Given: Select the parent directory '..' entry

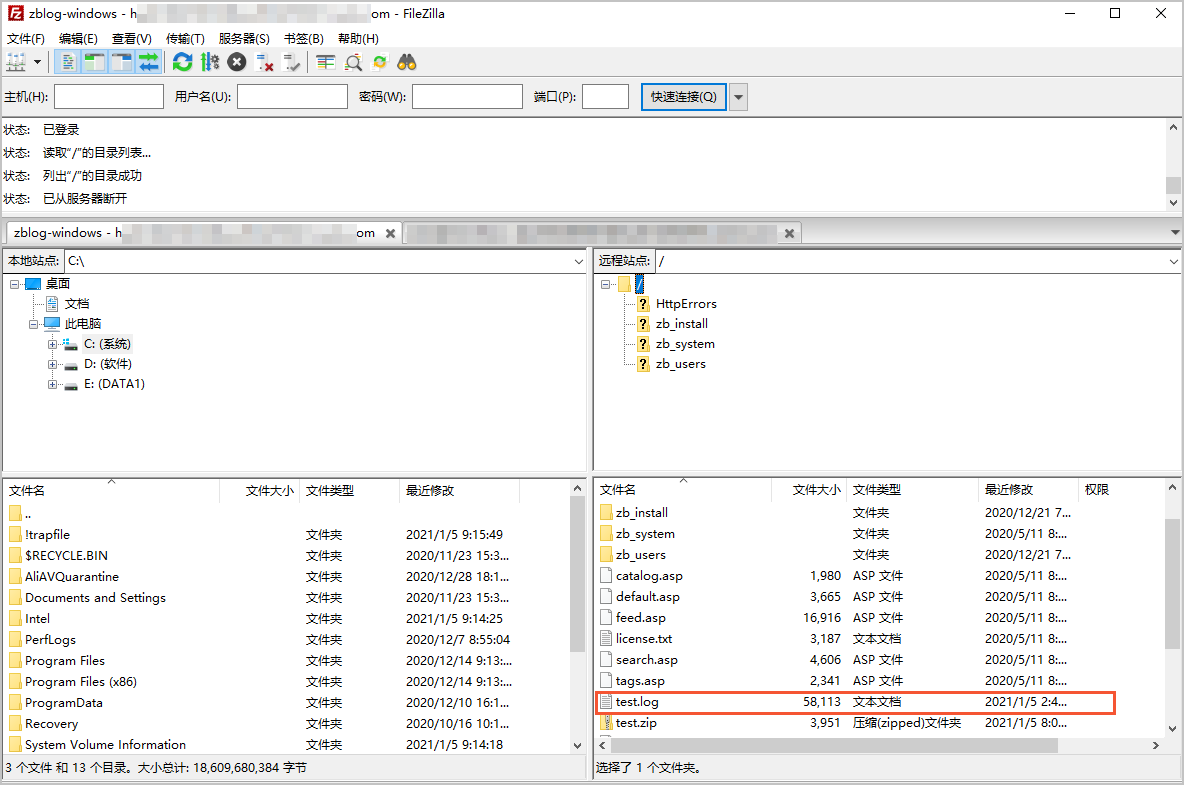Looking at the screenshot, I should (x=287, y=514).
